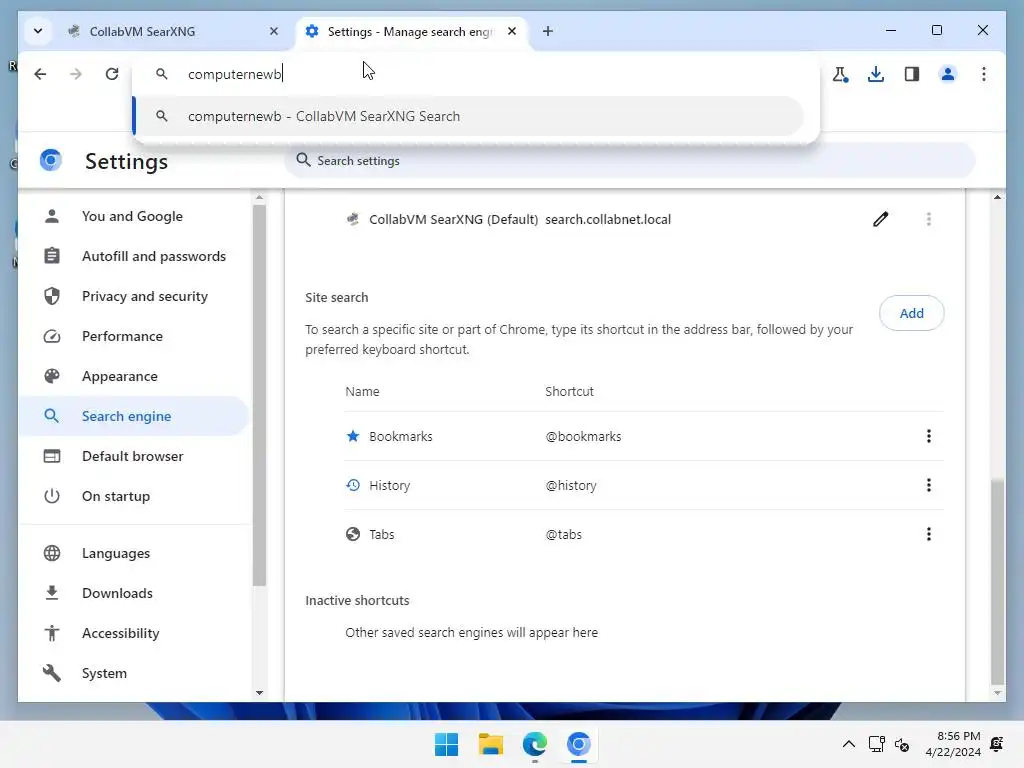Screen dimensions: 1024x768
Task: Click the Bookmarks star icon
Action: [353, 436]
